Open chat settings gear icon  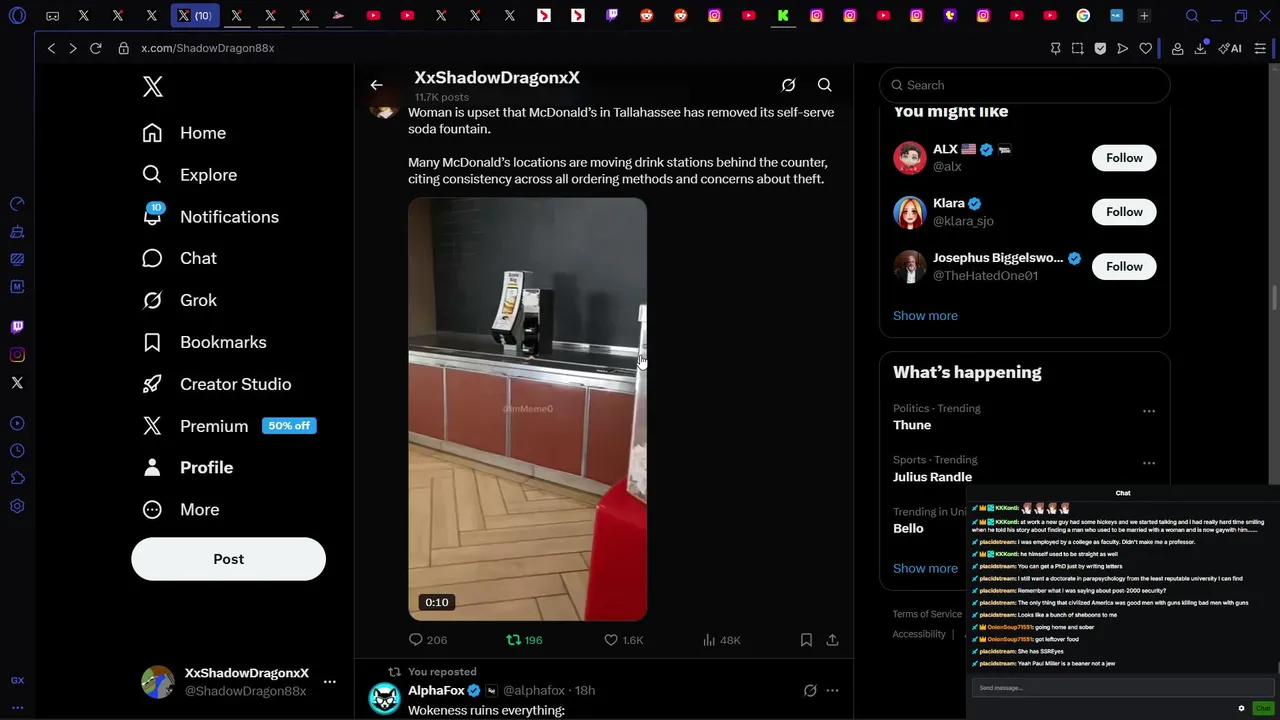pos(1241,708)
